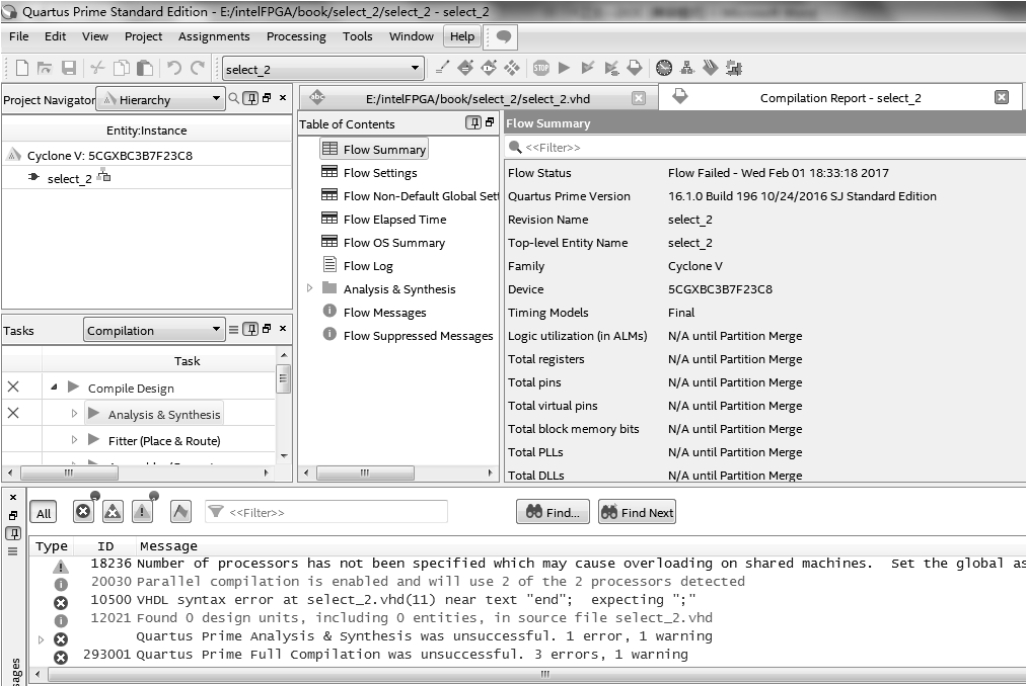Toggle flagged messages filter
Viewport: 1026px width, 686px height.
[181, 512]
